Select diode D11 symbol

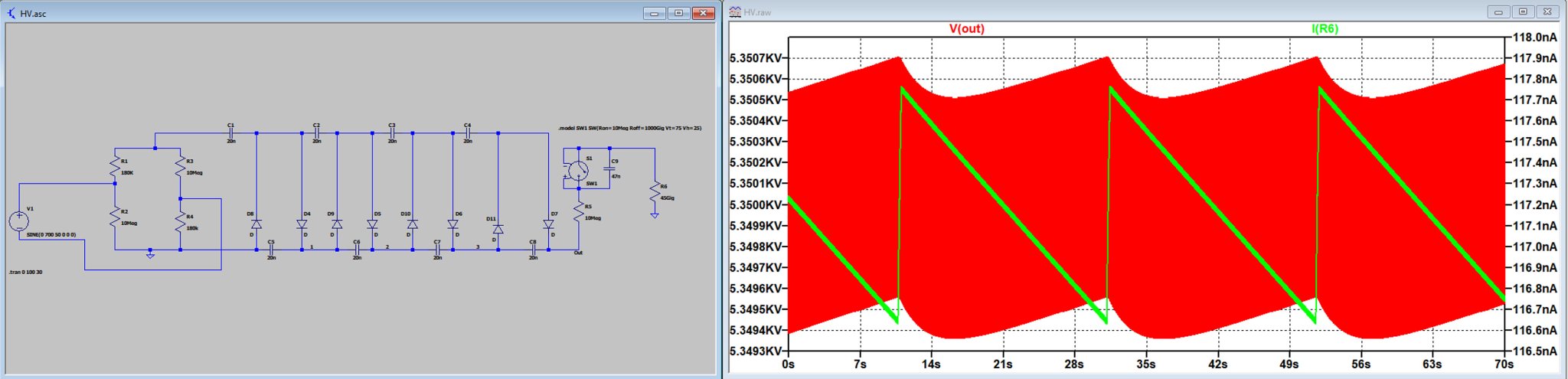click(498, 229)
